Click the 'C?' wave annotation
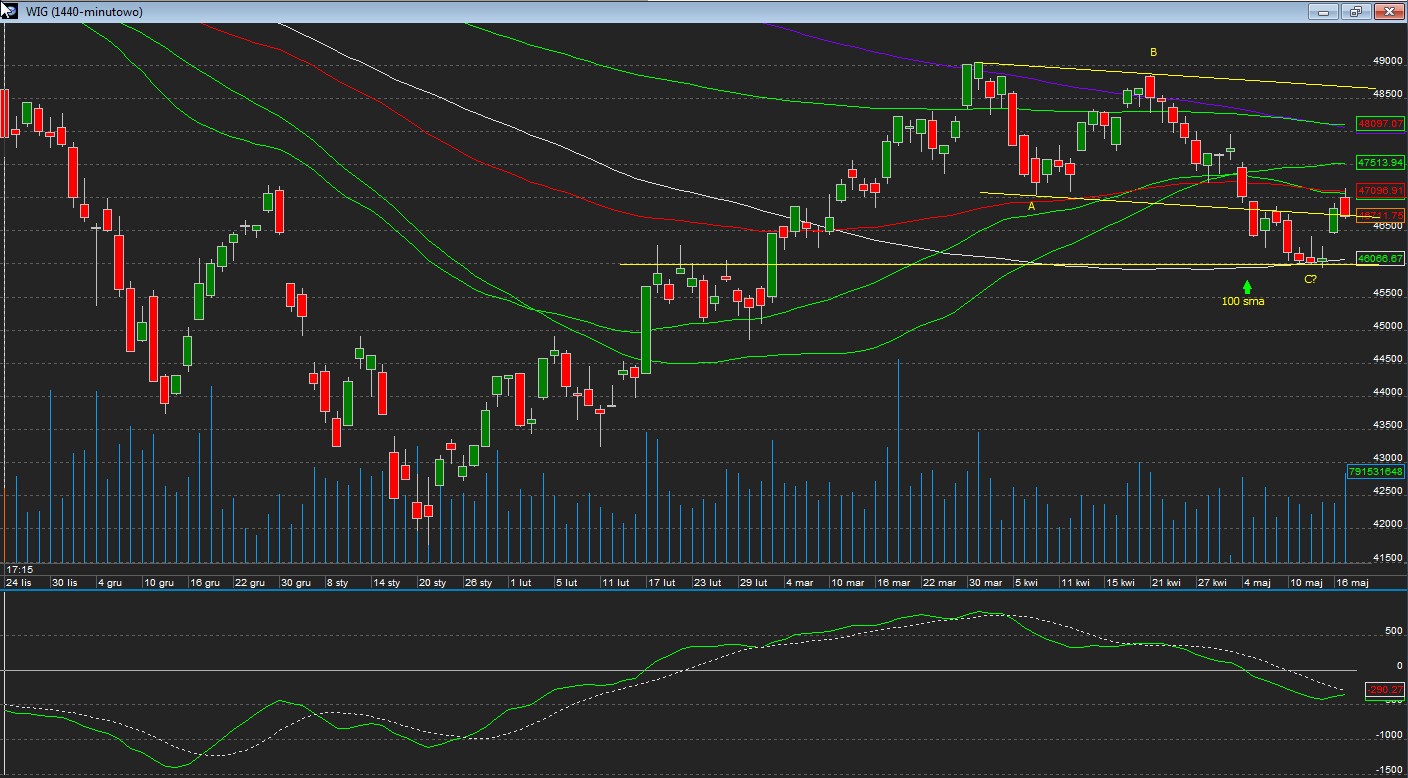 [1310, 279]
